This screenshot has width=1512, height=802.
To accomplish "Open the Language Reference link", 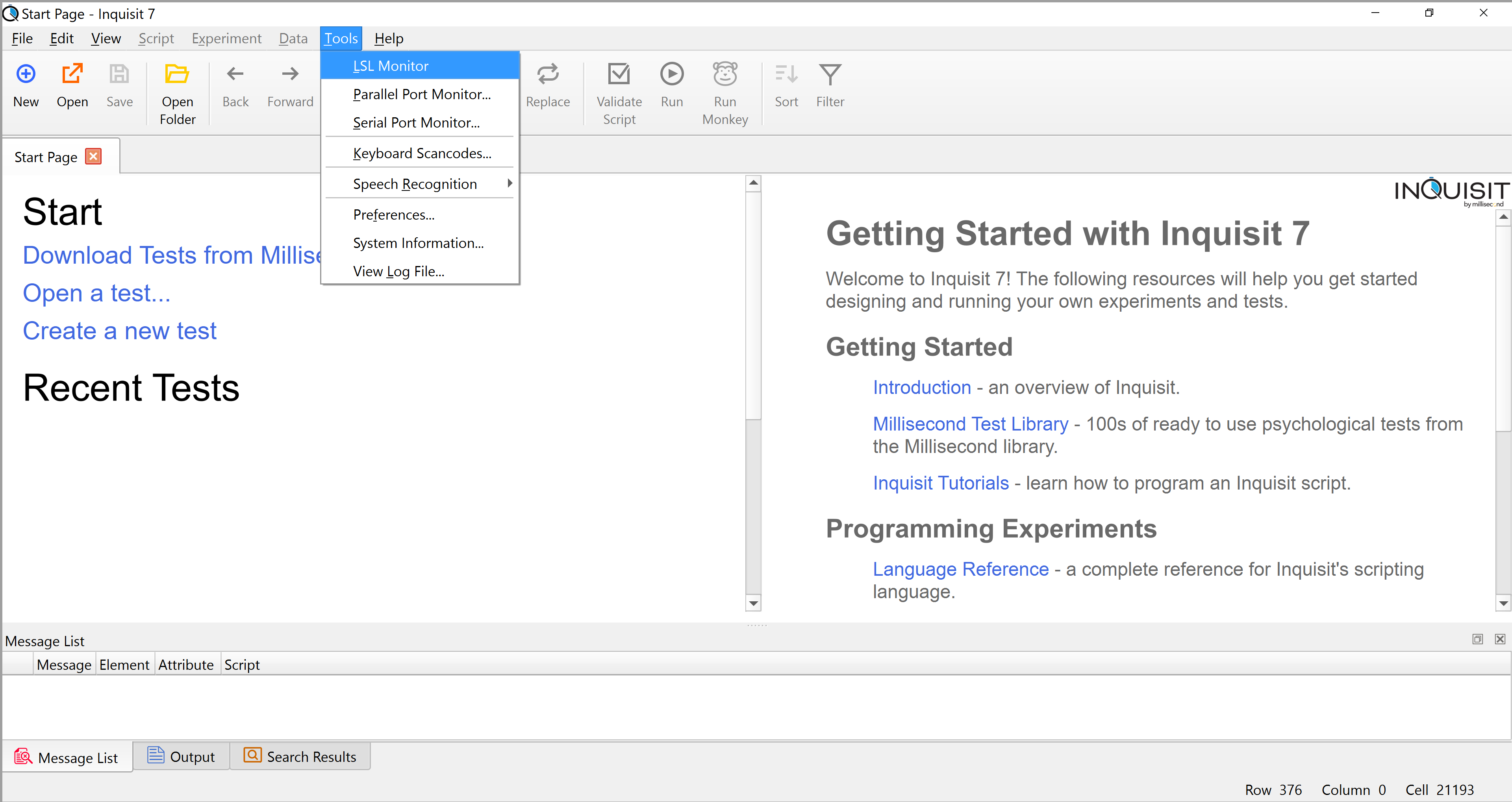I will click(x=960, y=569).
